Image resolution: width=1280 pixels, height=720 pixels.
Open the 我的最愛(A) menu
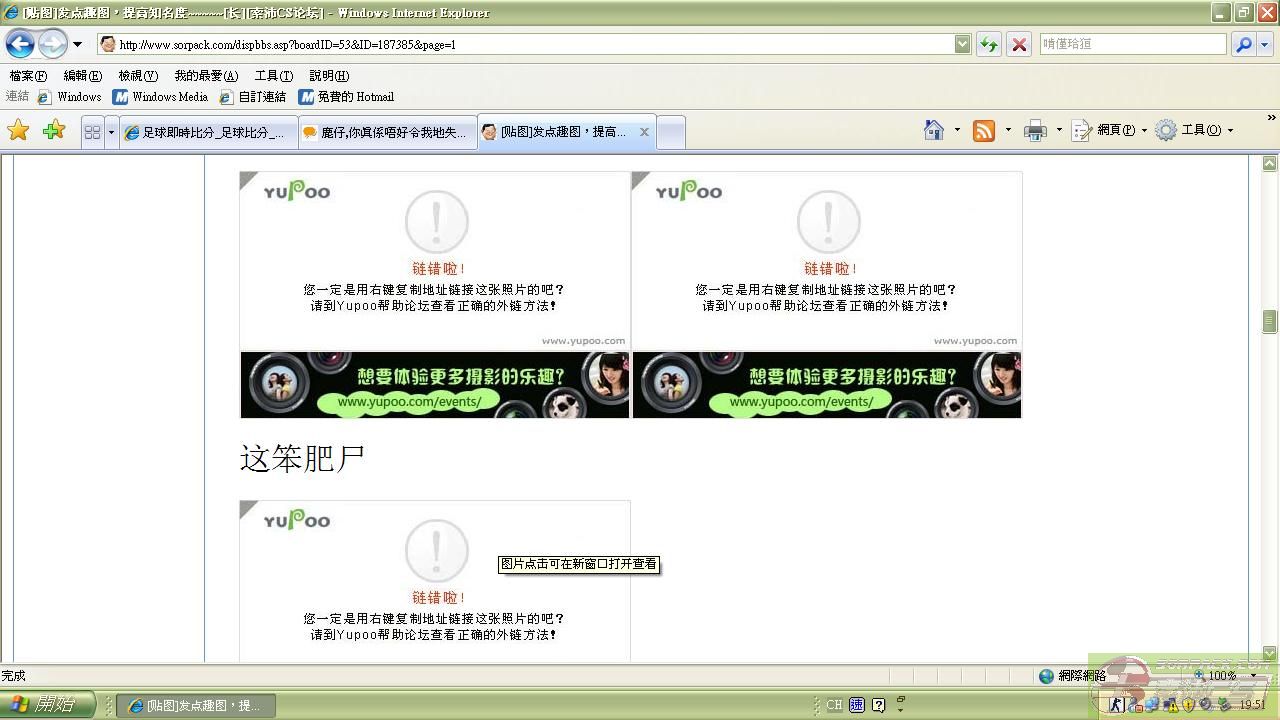click(x=206, y=76)
